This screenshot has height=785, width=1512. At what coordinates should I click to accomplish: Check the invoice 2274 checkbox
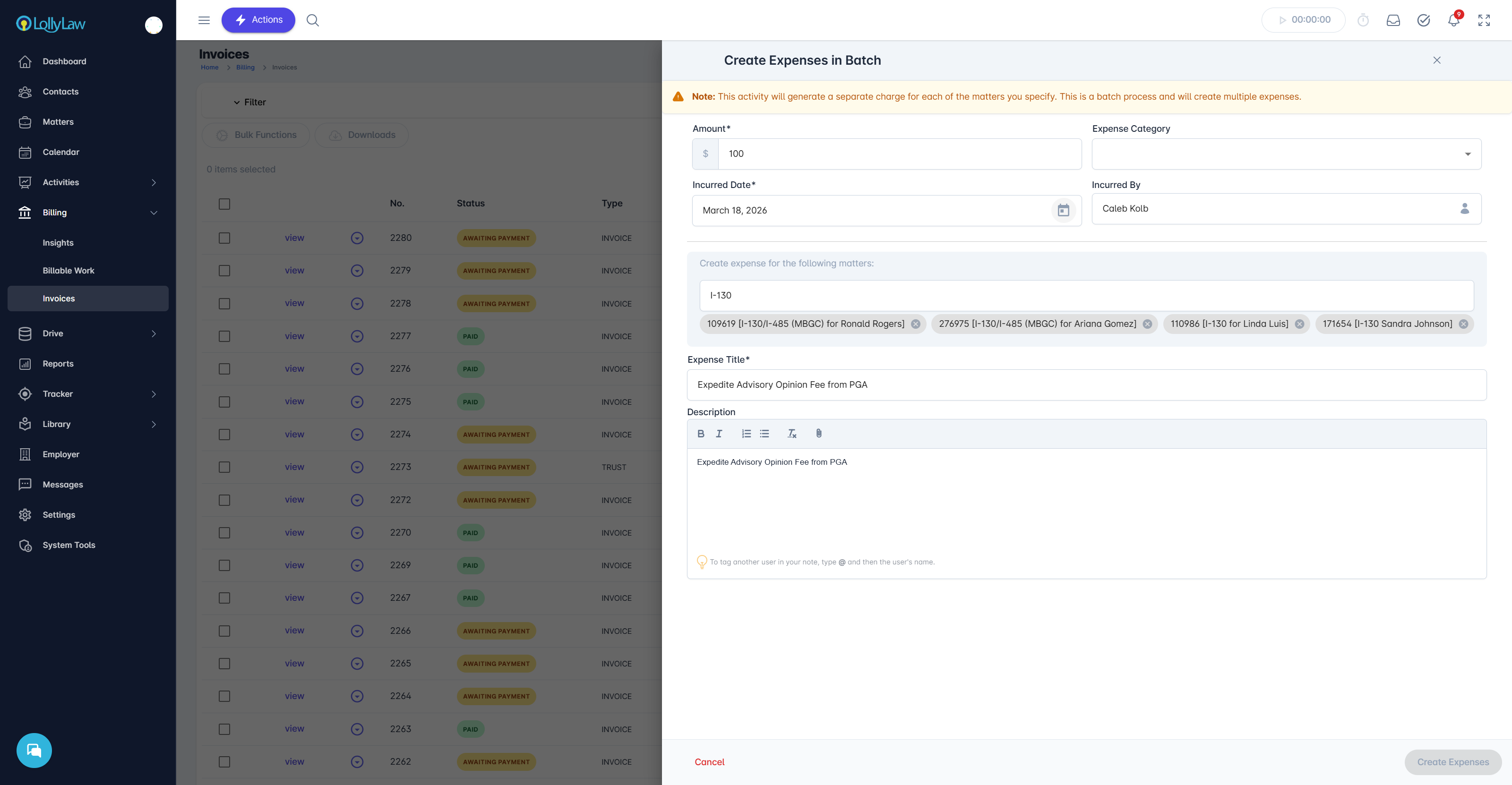coord(224,435)
